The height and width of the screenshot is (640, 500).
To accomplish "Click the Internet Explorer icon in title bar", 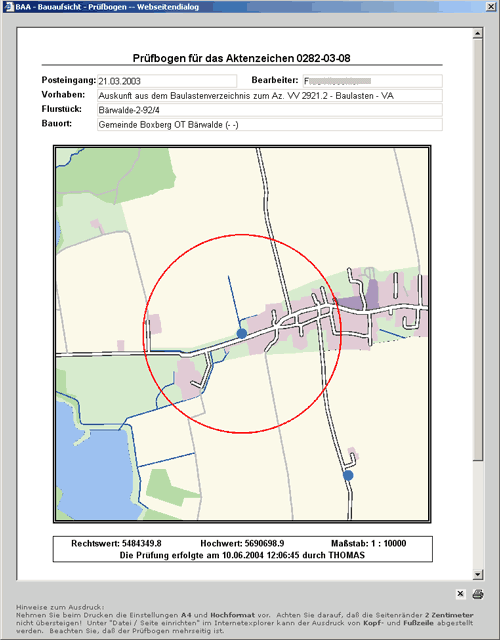I will coord(9,7).
